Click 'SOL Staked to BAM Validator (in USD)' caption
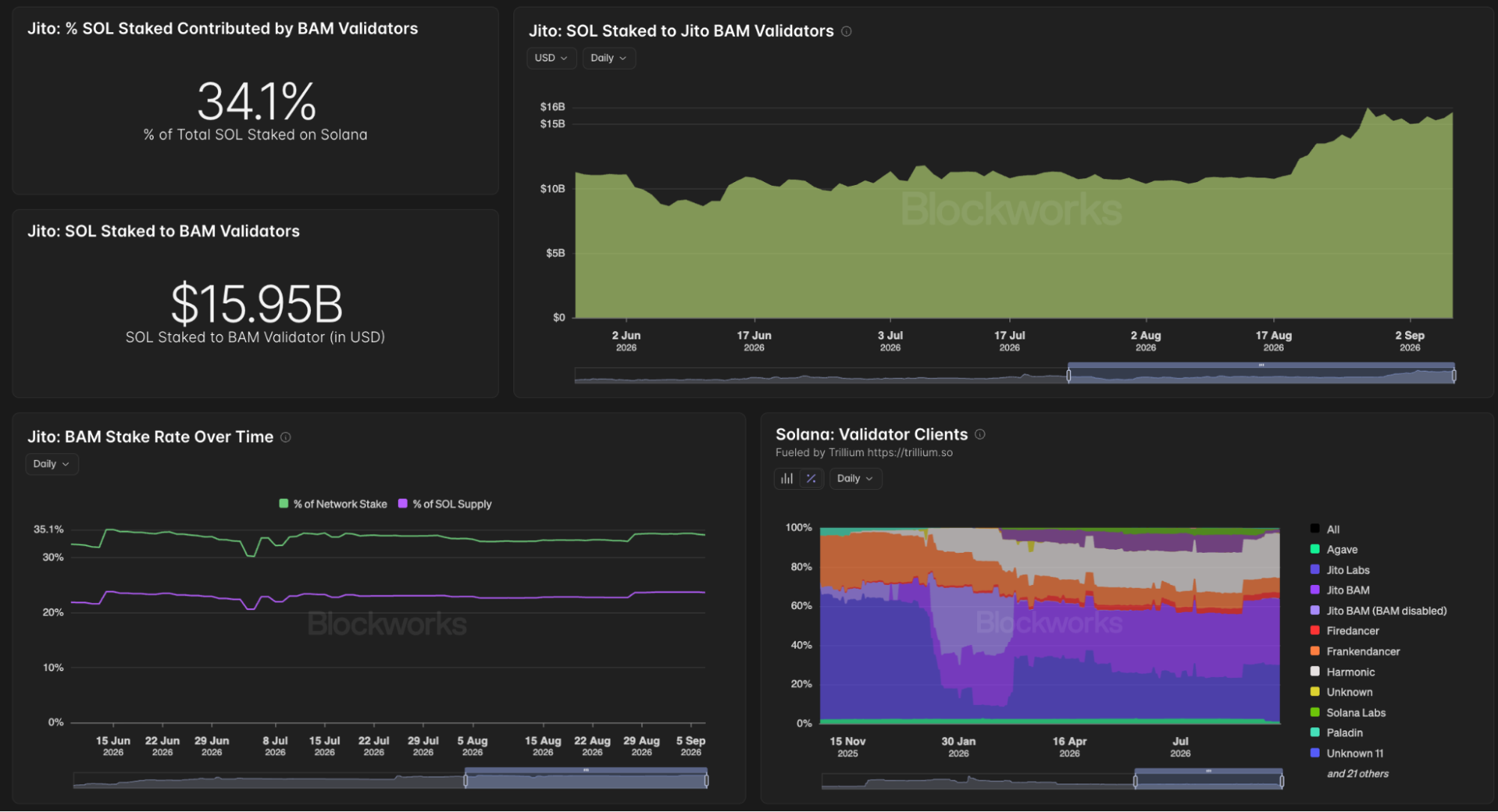1498x812 pixels. (256, 338)
